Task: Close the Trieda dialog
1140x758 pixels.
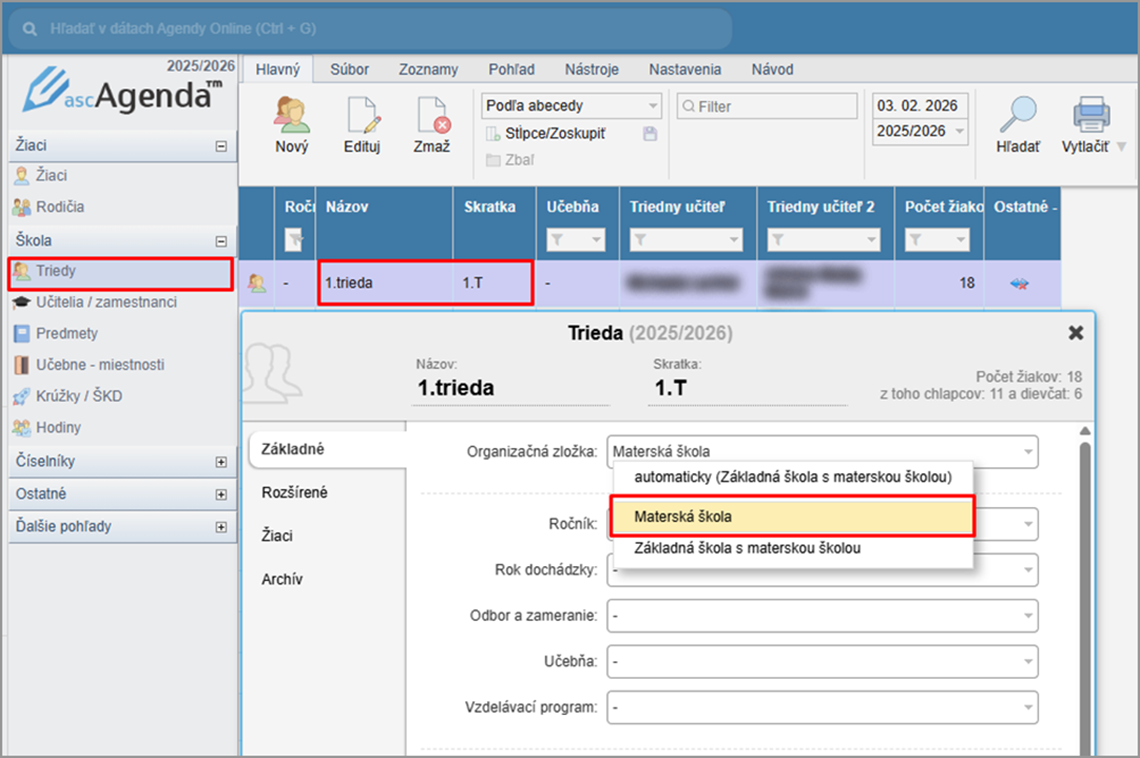Action: 1076,332
